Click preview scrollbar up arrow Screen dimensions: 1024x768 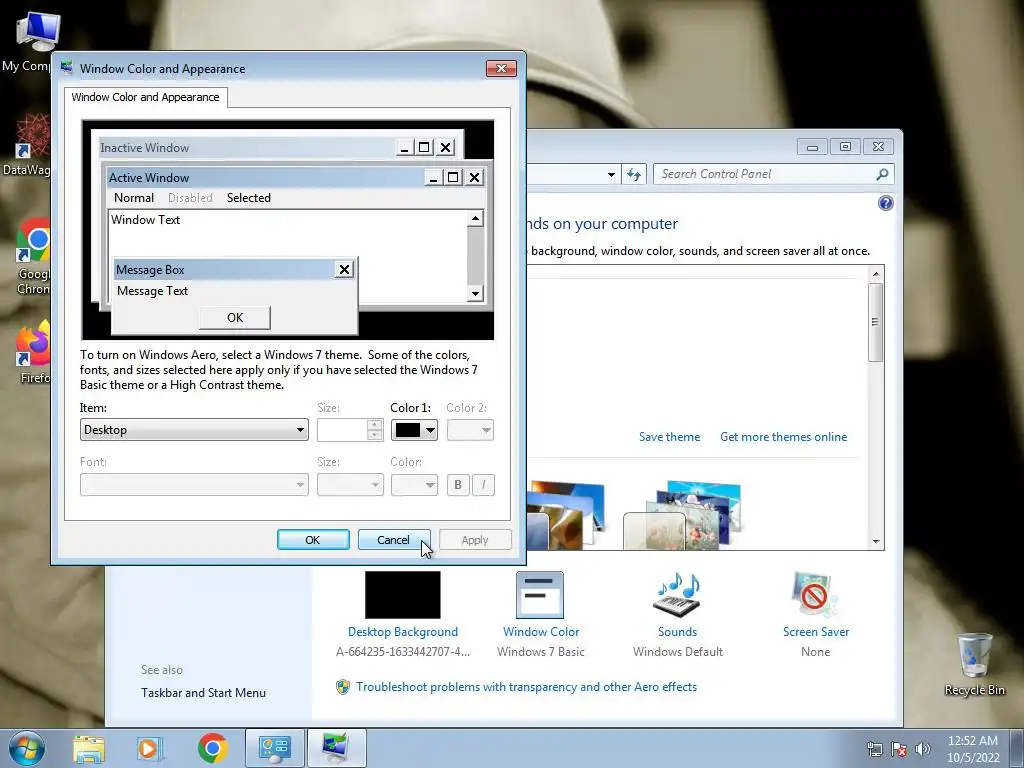point(475,218)
